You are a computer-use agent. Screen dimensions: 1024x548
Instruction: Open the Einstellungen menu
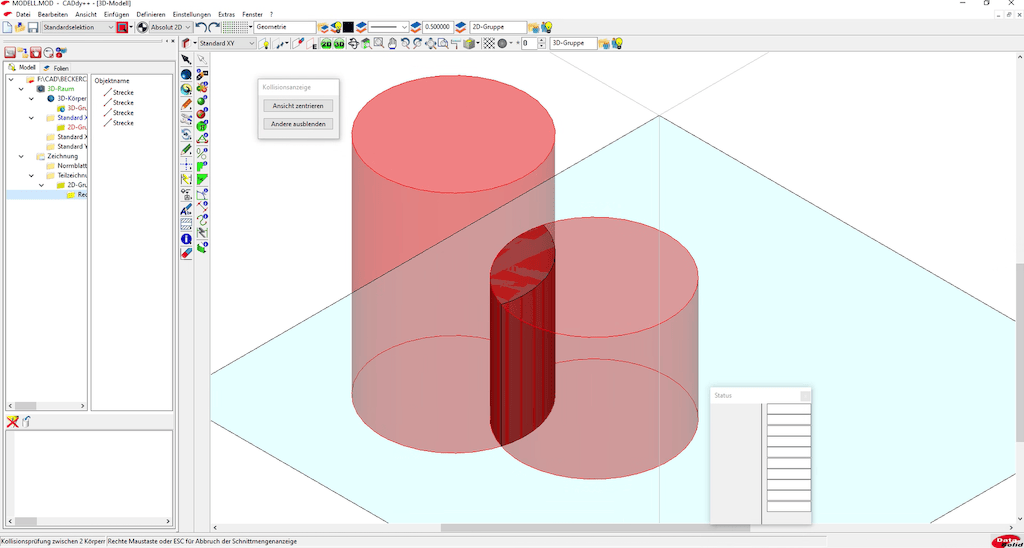[192, 14]
